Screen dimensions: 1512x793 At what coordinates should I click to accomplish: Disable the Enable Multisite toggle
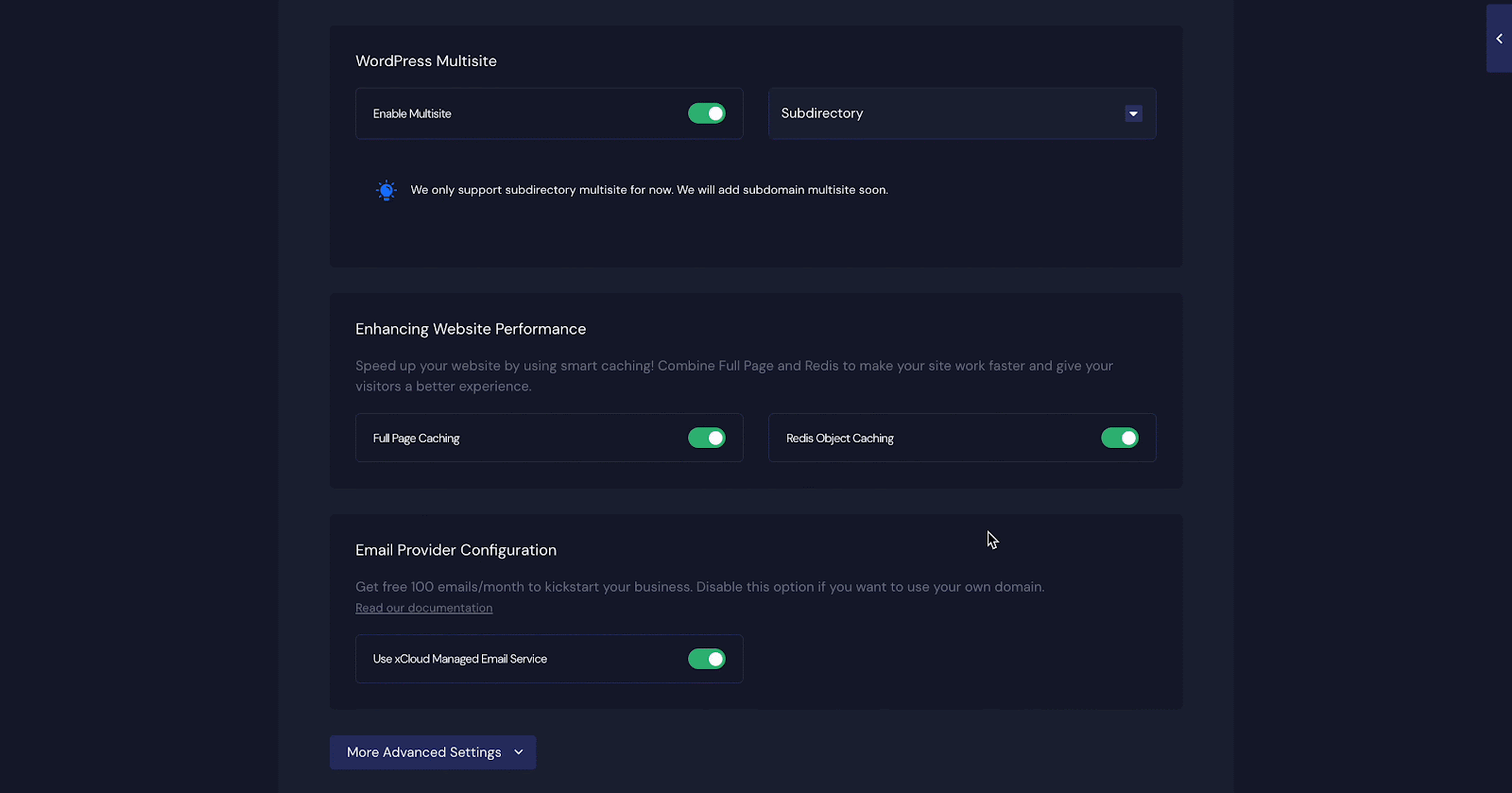[x=706, y=113]
